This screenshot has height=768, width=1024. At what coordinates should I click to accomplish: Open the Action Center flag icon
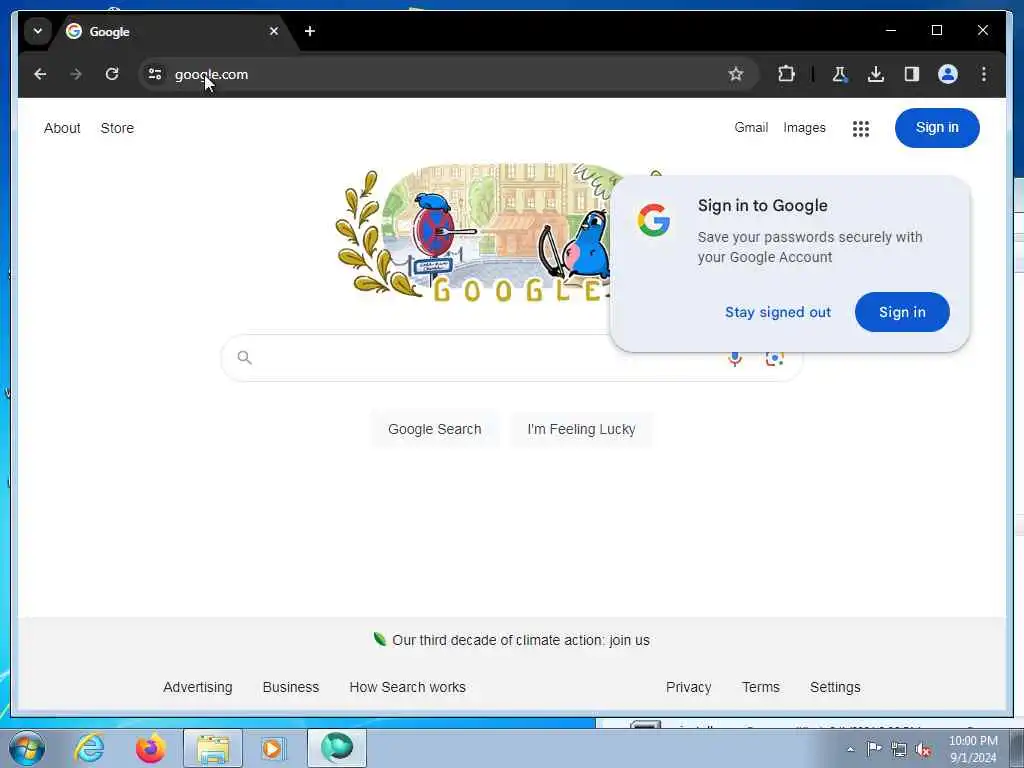click(x=874, y=749)
